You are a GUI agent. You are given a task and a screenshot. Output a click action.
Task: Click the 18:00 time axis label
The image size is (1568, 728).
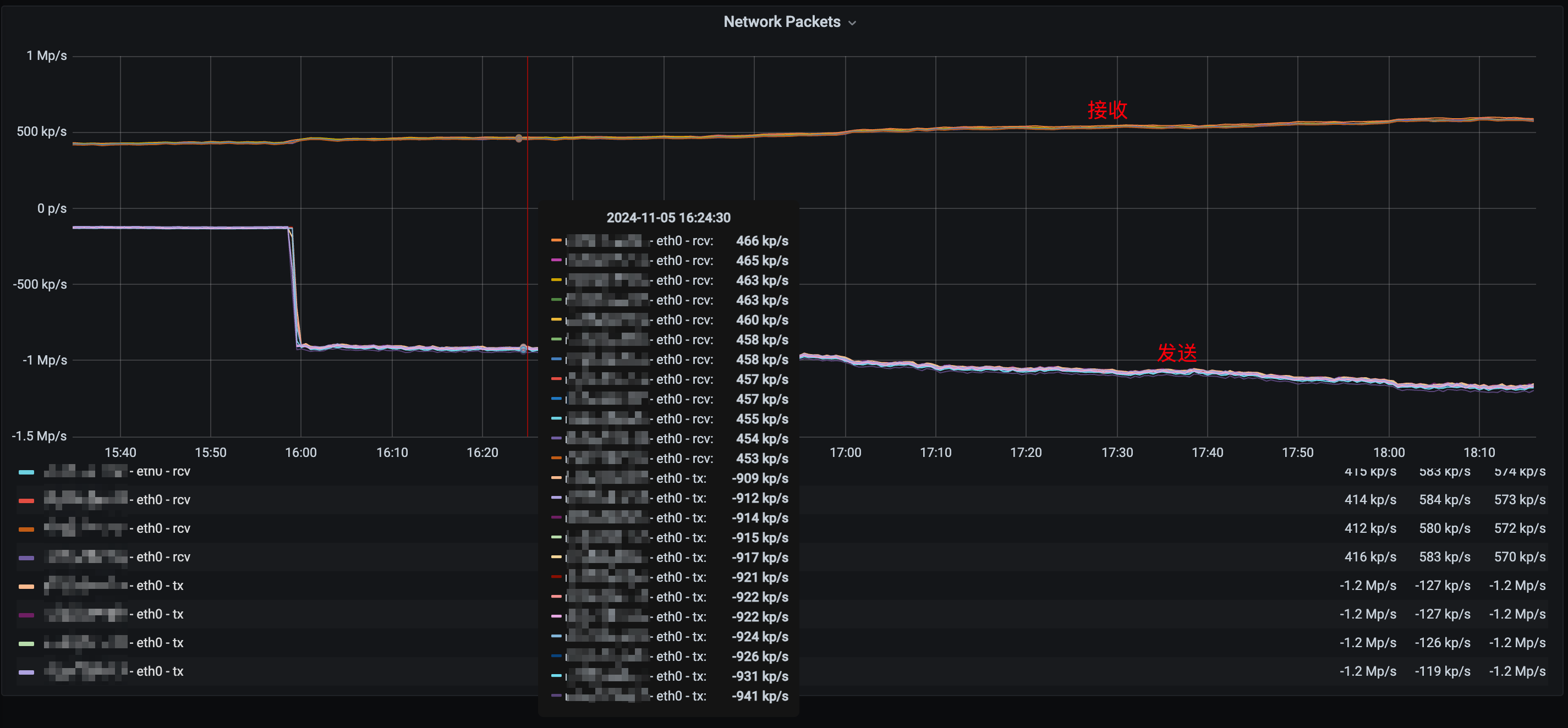[1389, 453]
